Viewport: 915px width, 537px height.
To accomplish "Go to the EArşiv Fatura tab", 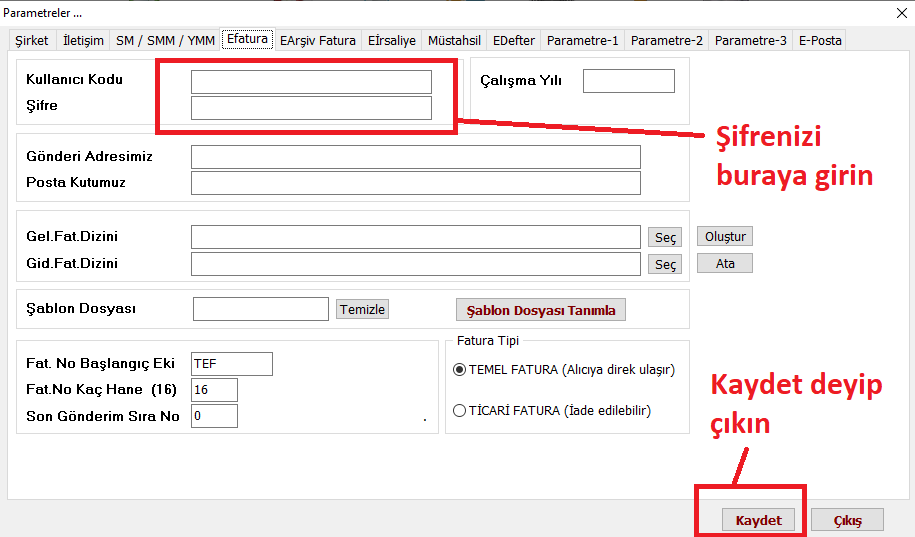I will [317, 41].
